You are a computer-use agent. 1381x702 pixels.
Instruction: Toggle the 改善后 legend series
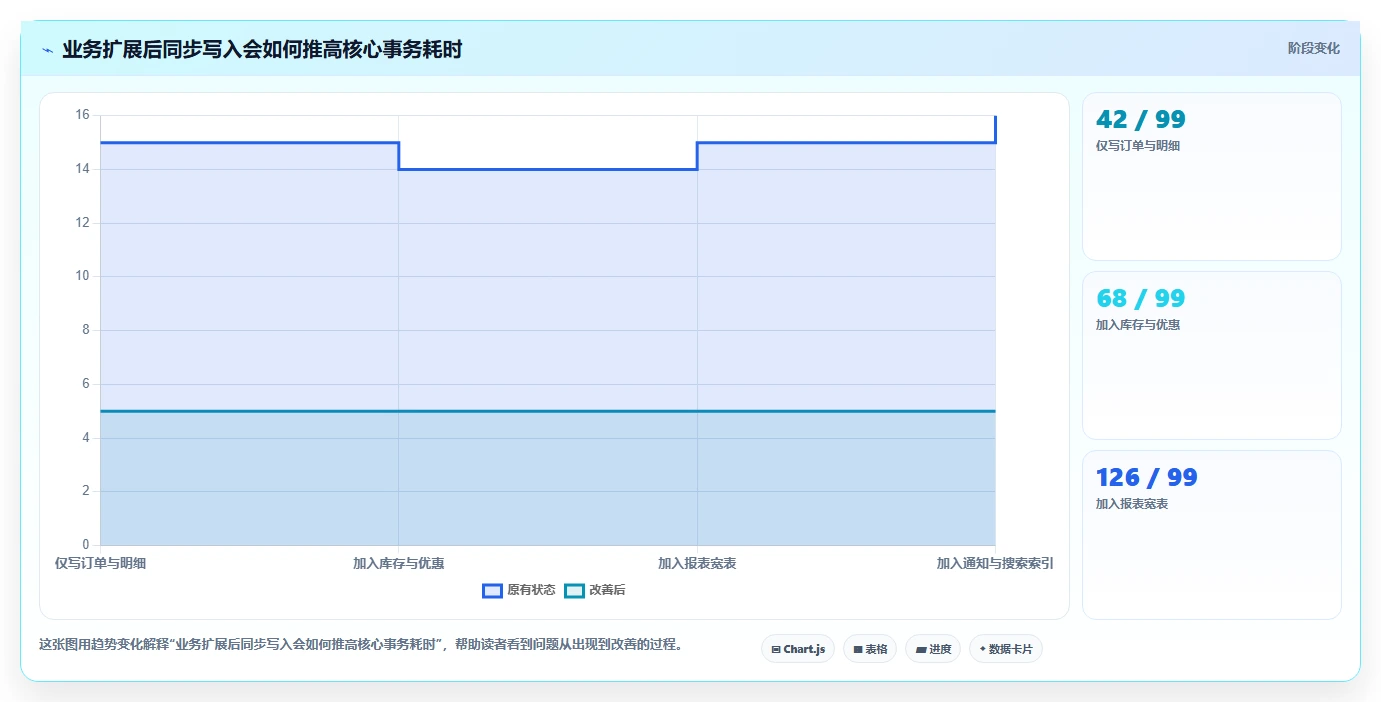coord(595,590)
